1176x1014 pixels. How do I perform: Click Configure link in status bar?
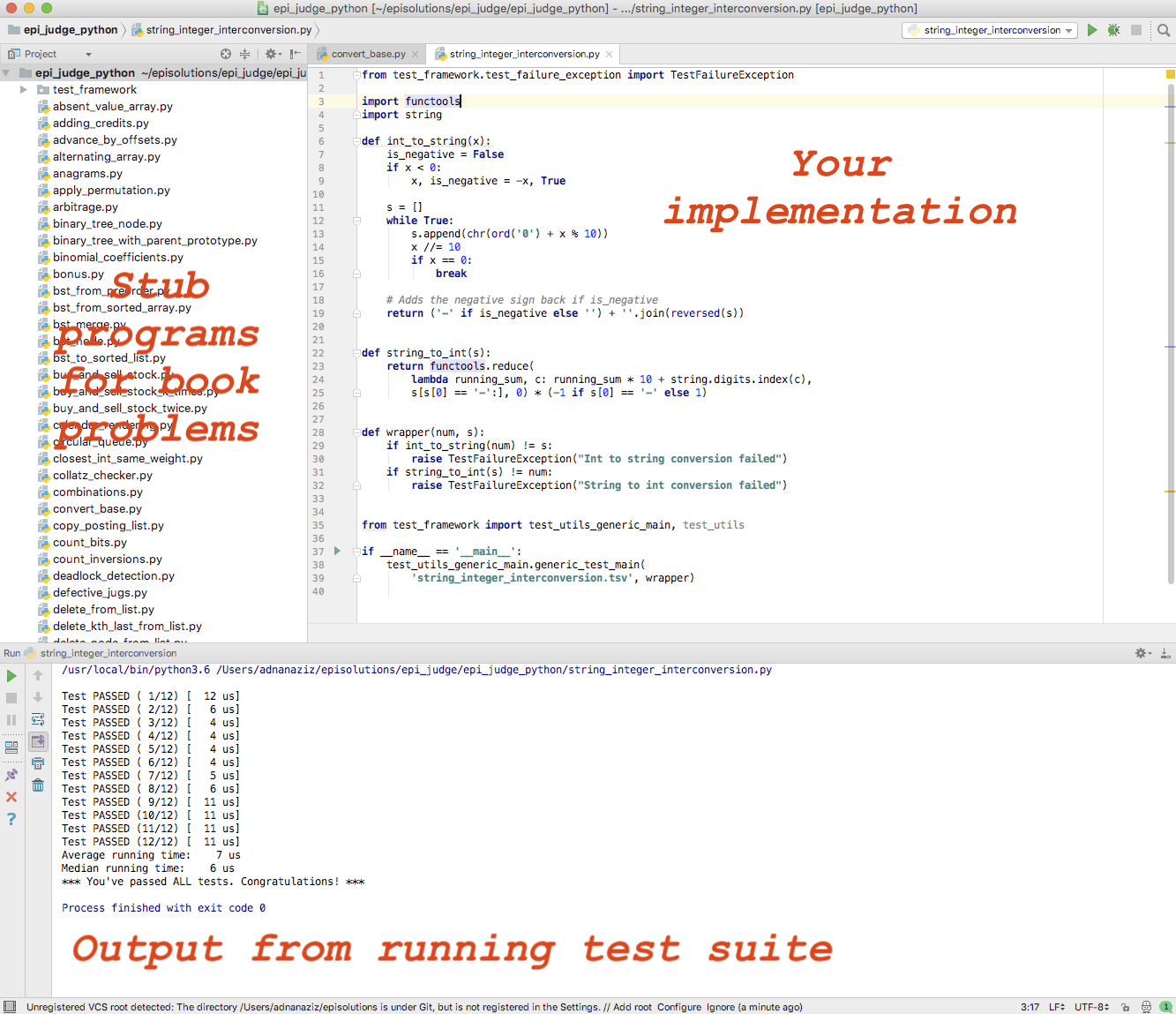(x=679, y=1007)
